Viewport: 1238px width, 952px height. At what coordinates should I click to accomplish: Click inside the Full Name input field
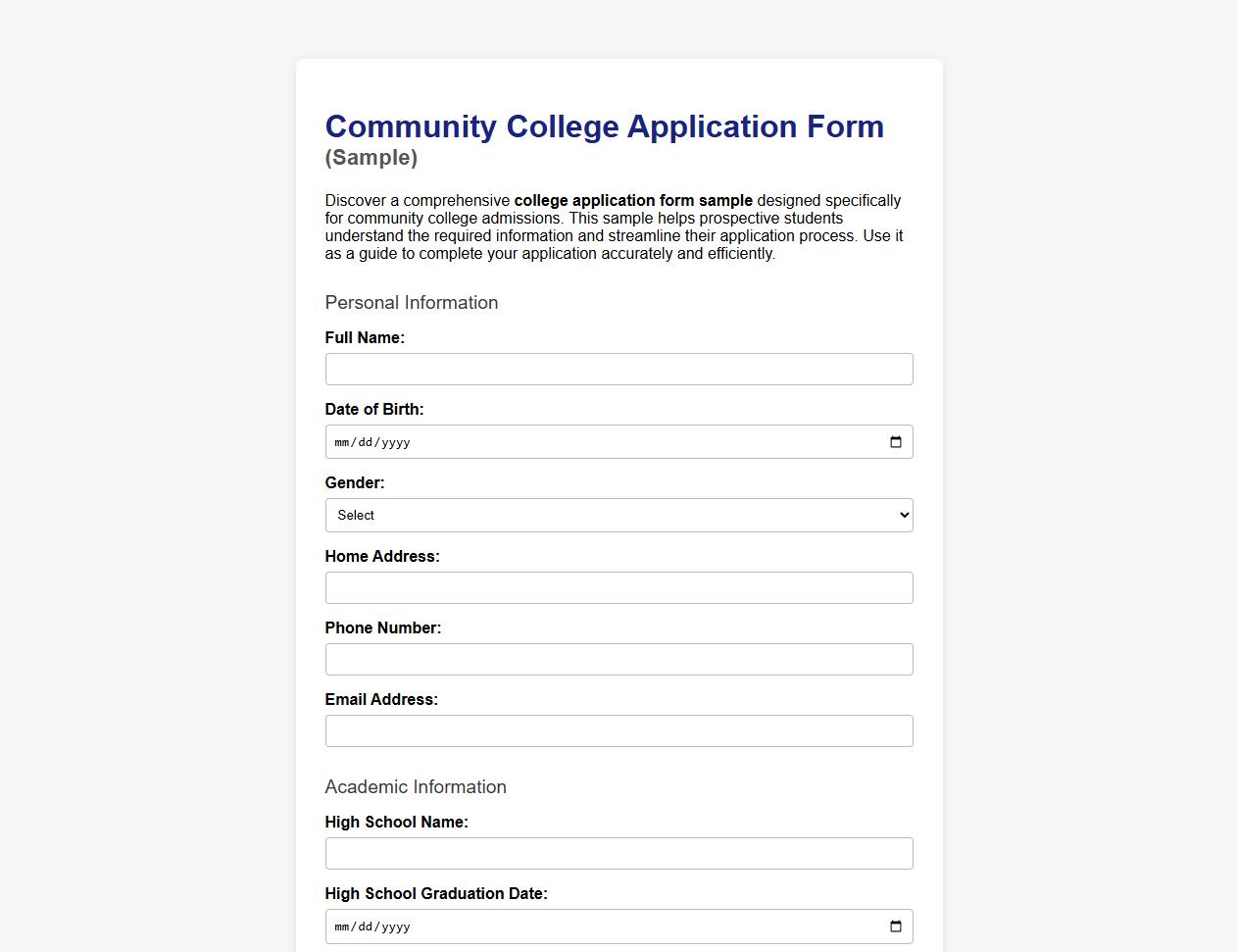tap(619, 369)
